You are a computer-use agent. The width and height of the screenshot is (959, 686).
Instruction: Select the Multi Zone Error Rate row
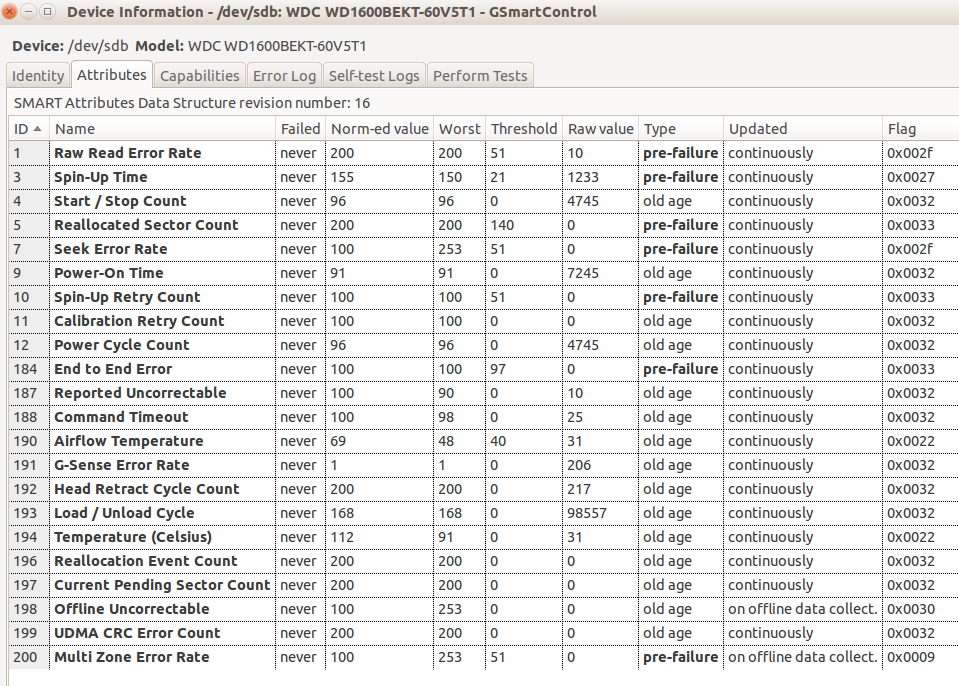point(483,657)
